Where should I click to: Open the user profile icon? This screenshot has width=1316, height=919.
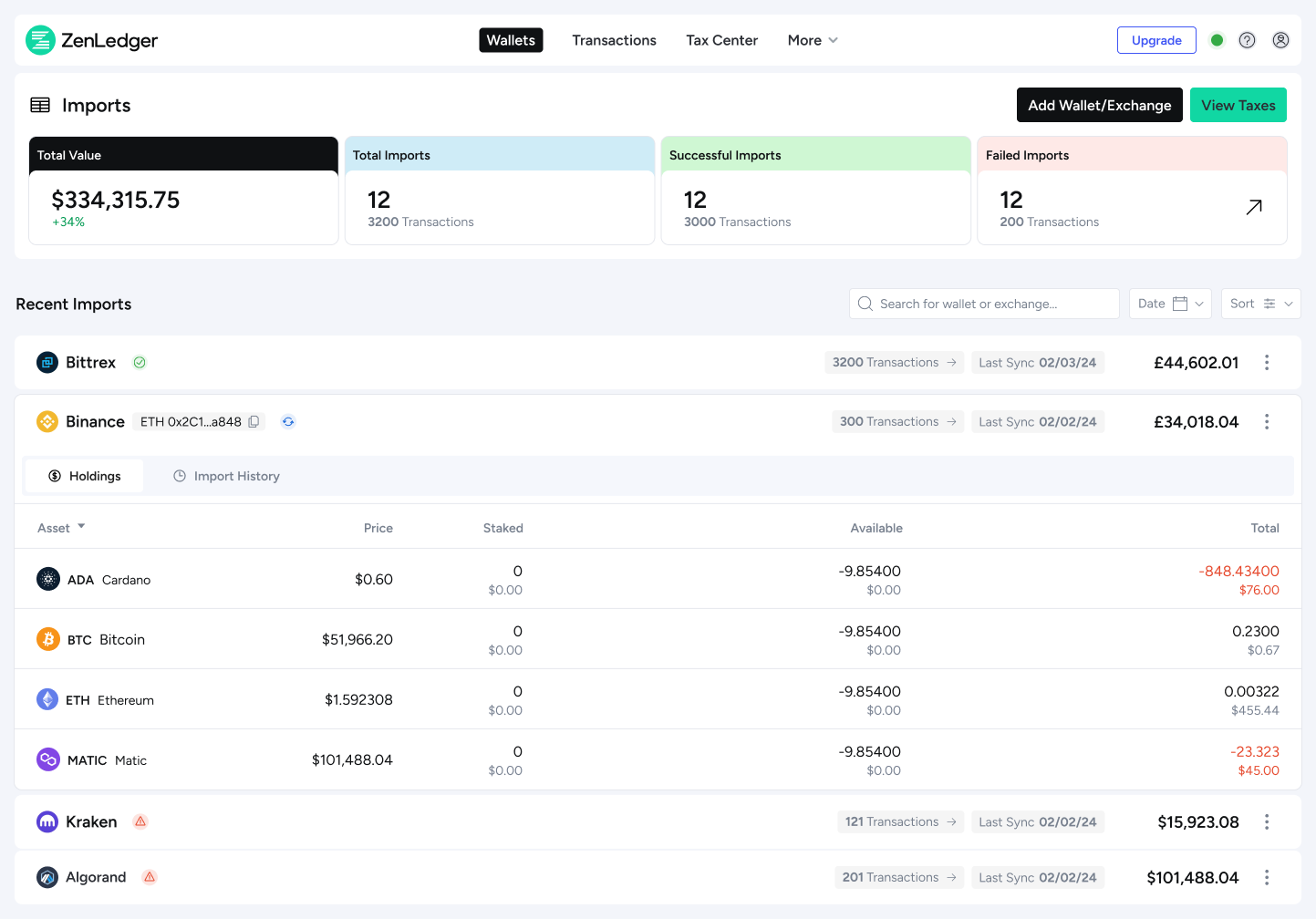coord(1280,40)
